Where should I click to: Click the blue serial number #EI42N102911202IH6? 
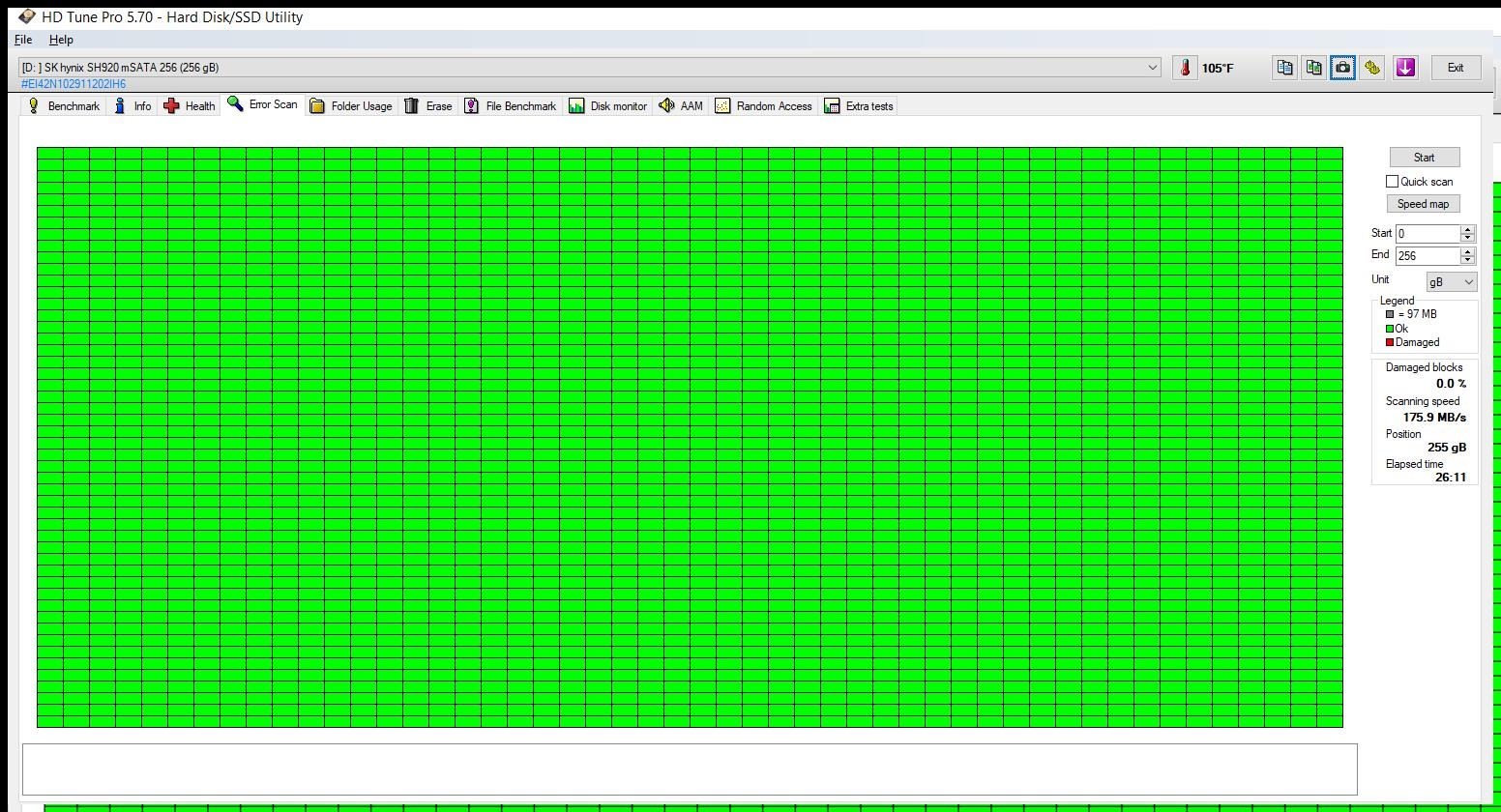point(74,84)
